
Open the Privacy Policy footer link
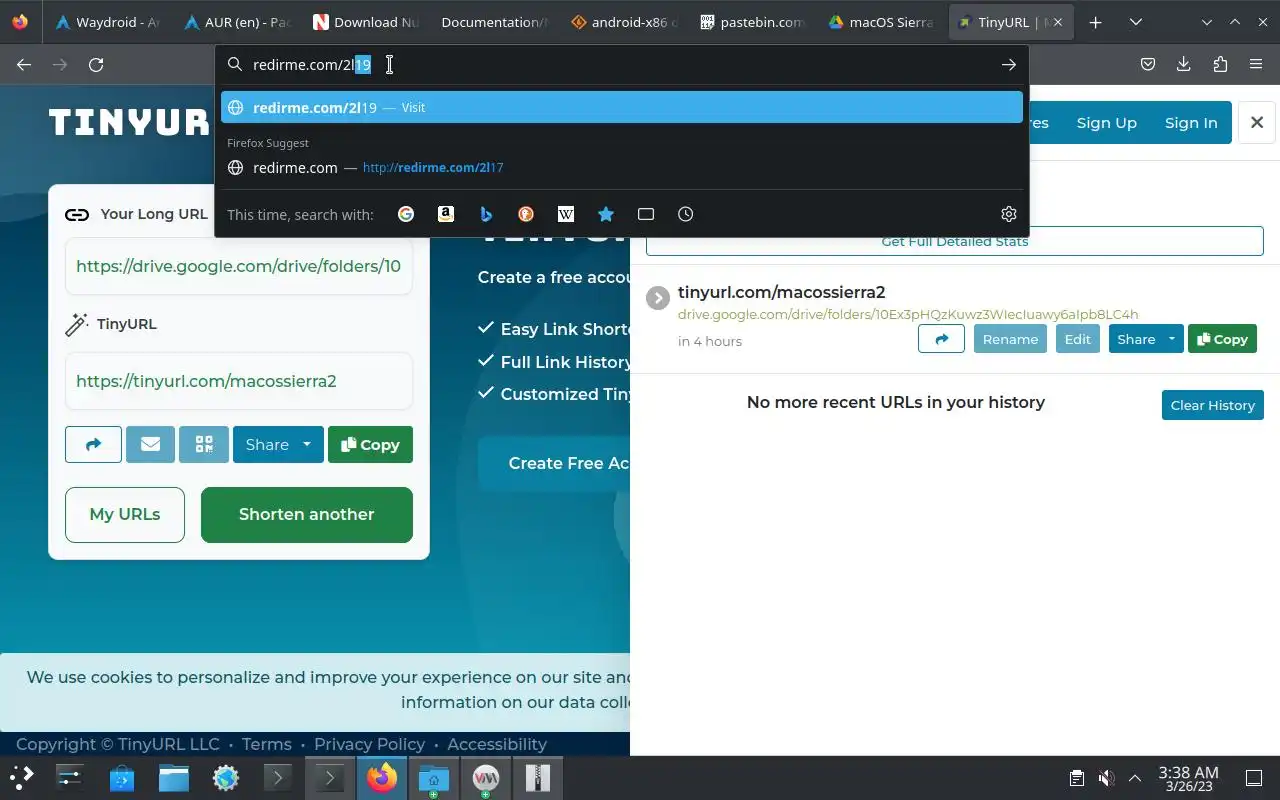coord(369,744)
